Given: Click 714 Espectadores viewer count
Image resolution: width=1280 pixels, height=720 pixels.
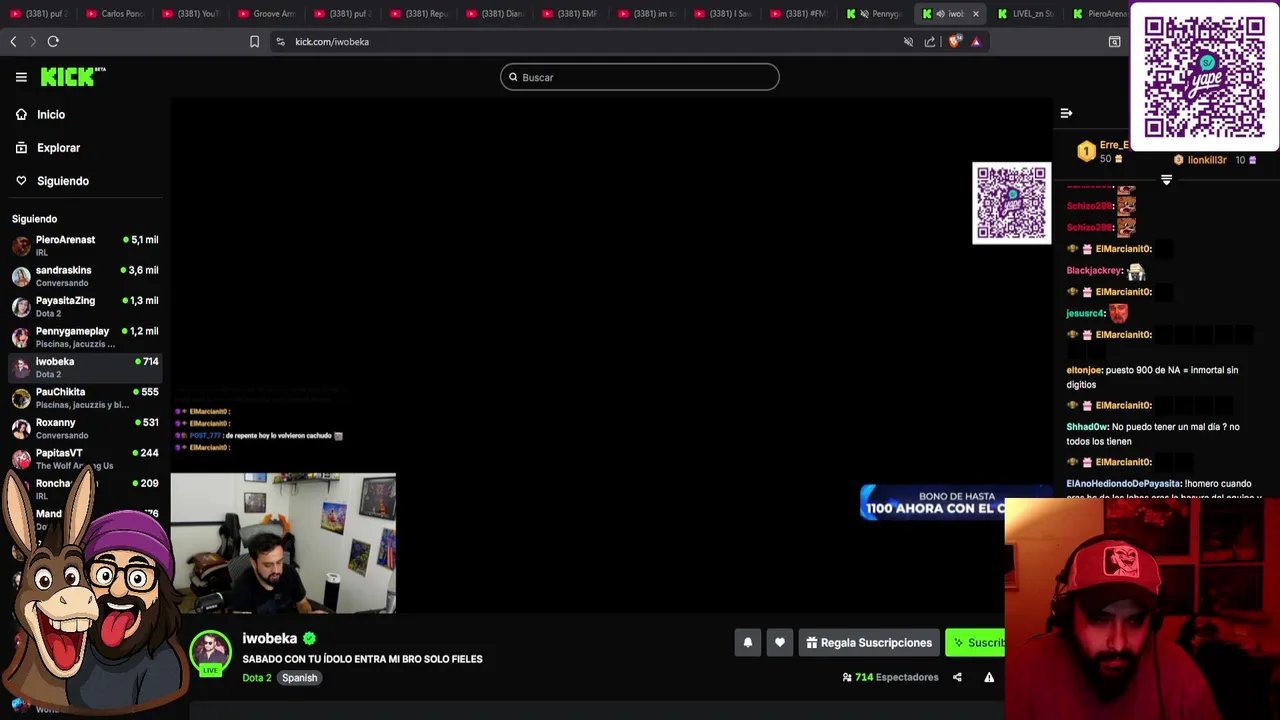Looking at the screenshot, I should [890, 677].
